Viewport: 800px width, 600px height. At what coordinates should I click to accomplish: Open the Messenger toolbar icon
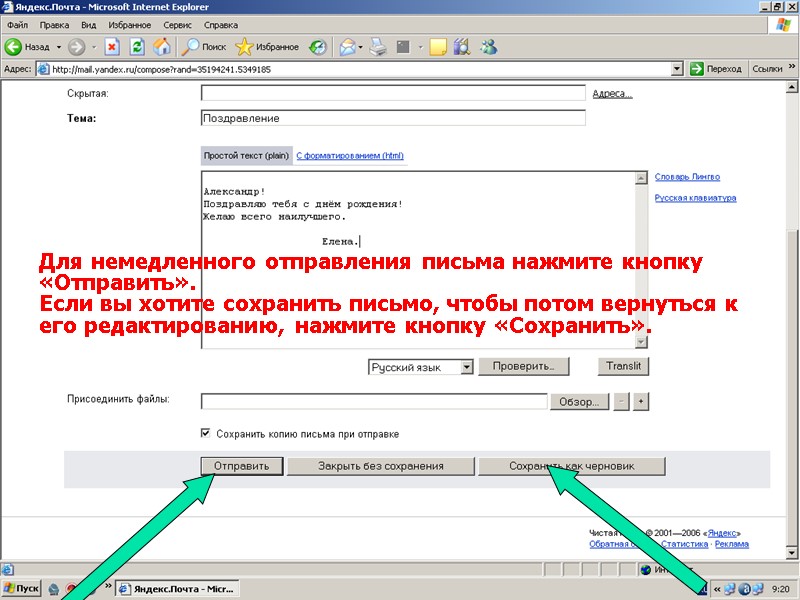[489, 47]
